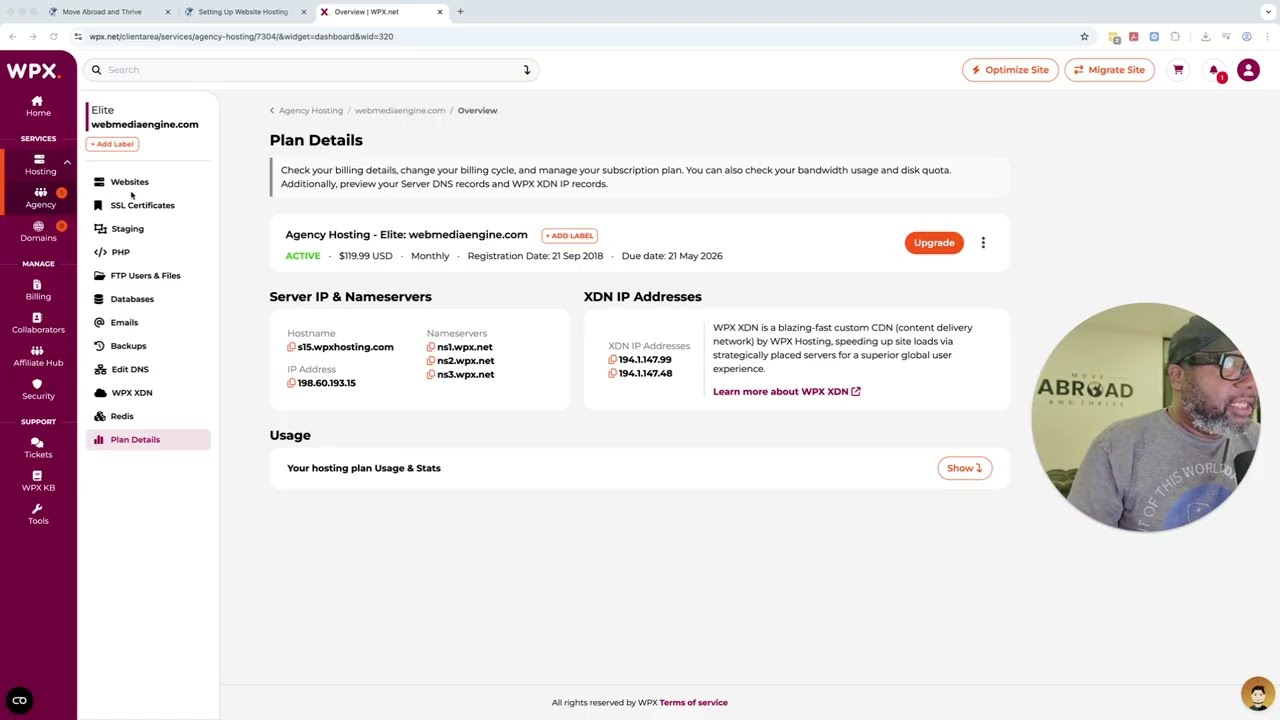Copy nameserver ns3.wpx.net
This screenshot has width=1280, height=720.
431,374
